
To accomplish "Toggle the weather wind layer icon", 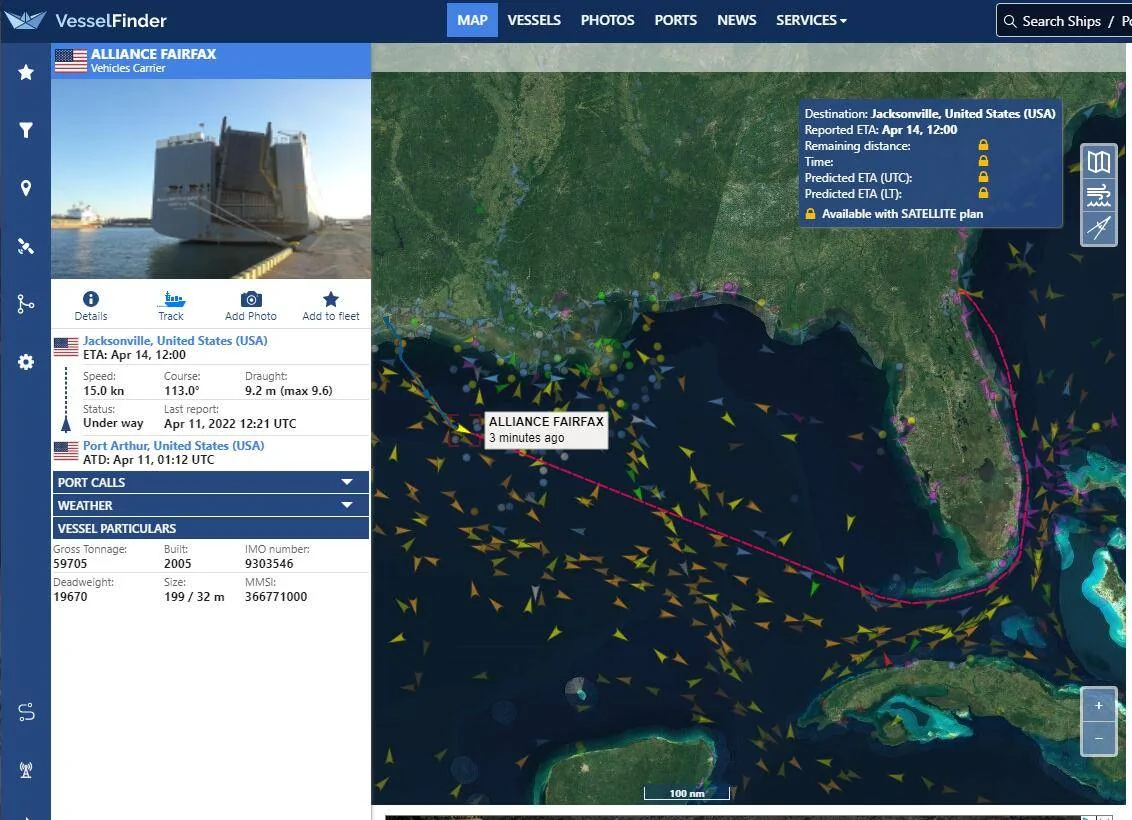I will (x=1099, y=195).
